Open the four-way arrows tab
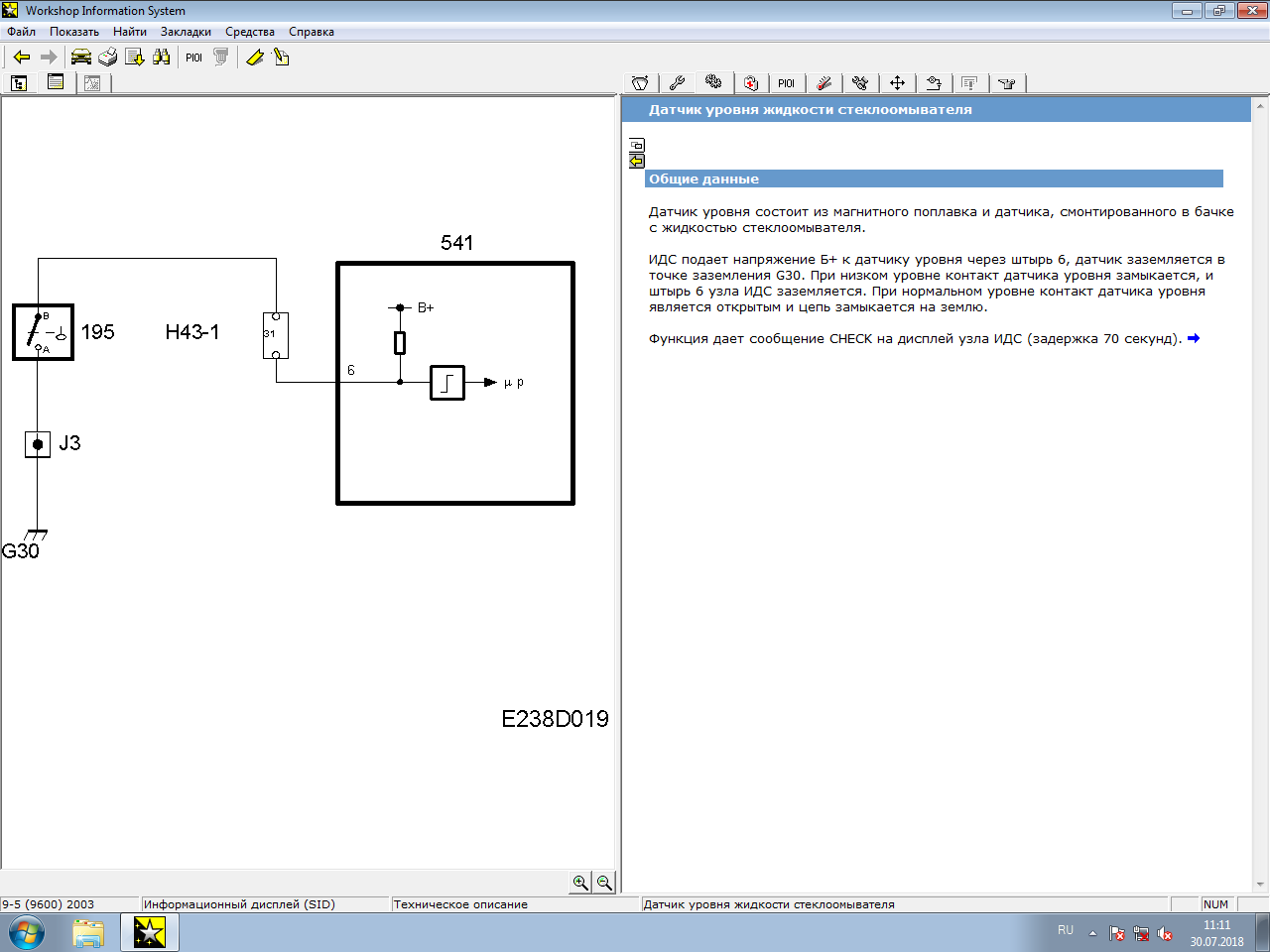The width and height of the screenshot is (1270, 952). [897, 83]
